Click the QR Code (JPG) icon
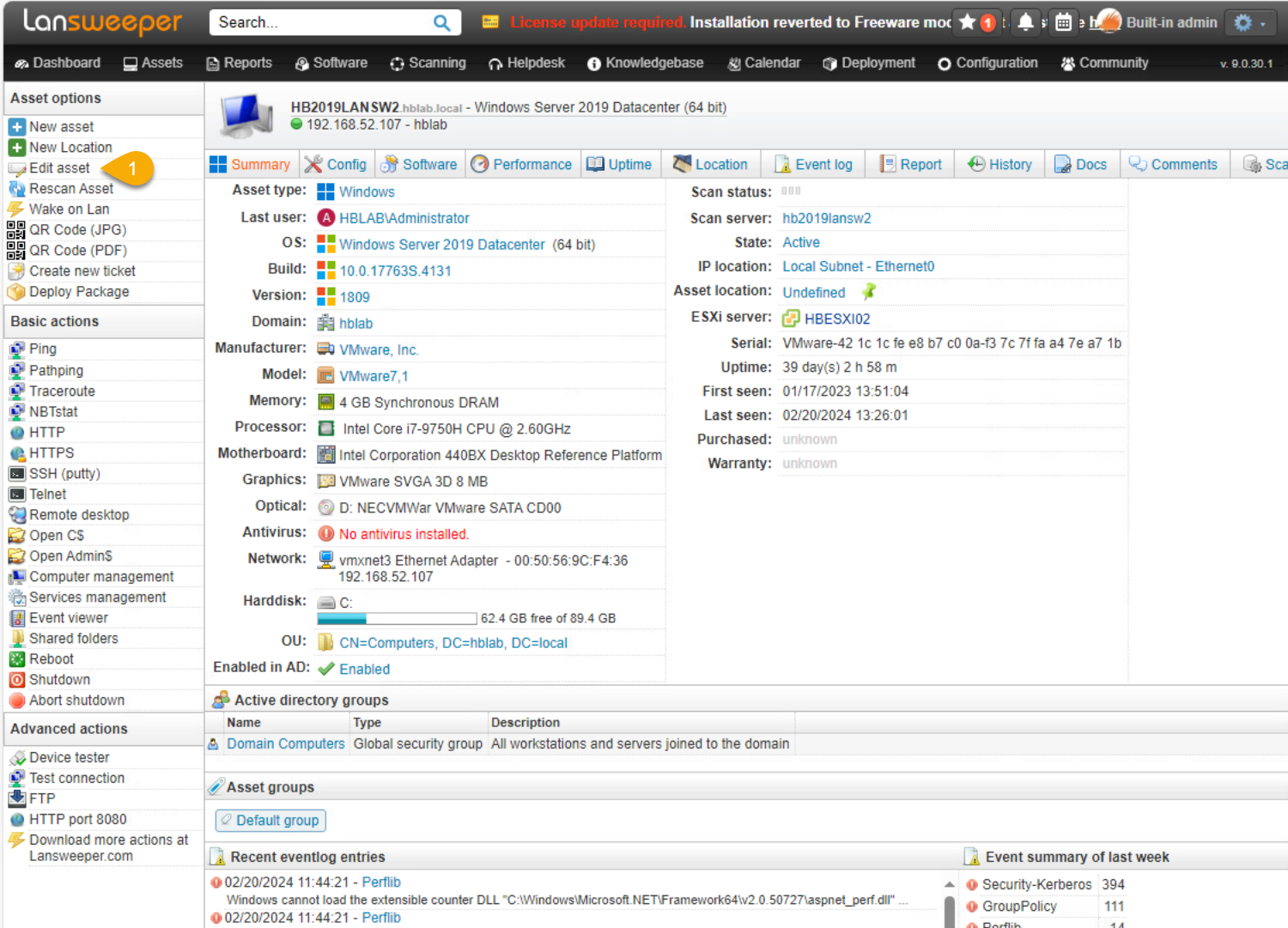Screen dimensions: 1288x928 tap(16, 230)
